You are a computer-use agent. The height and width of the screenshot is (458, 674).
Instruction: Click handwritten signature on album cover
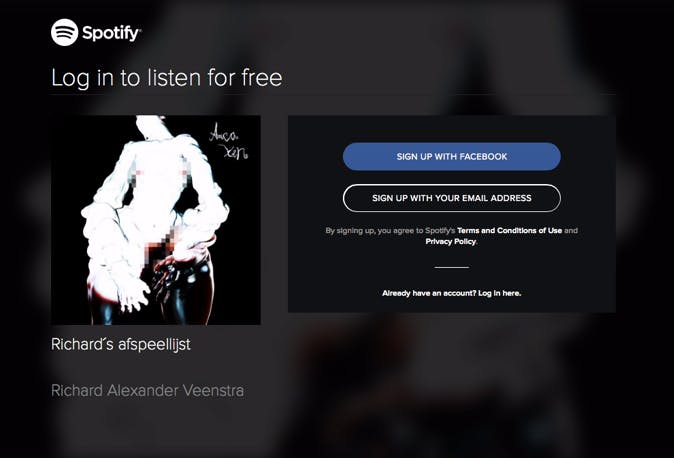[x=229, y=141]
